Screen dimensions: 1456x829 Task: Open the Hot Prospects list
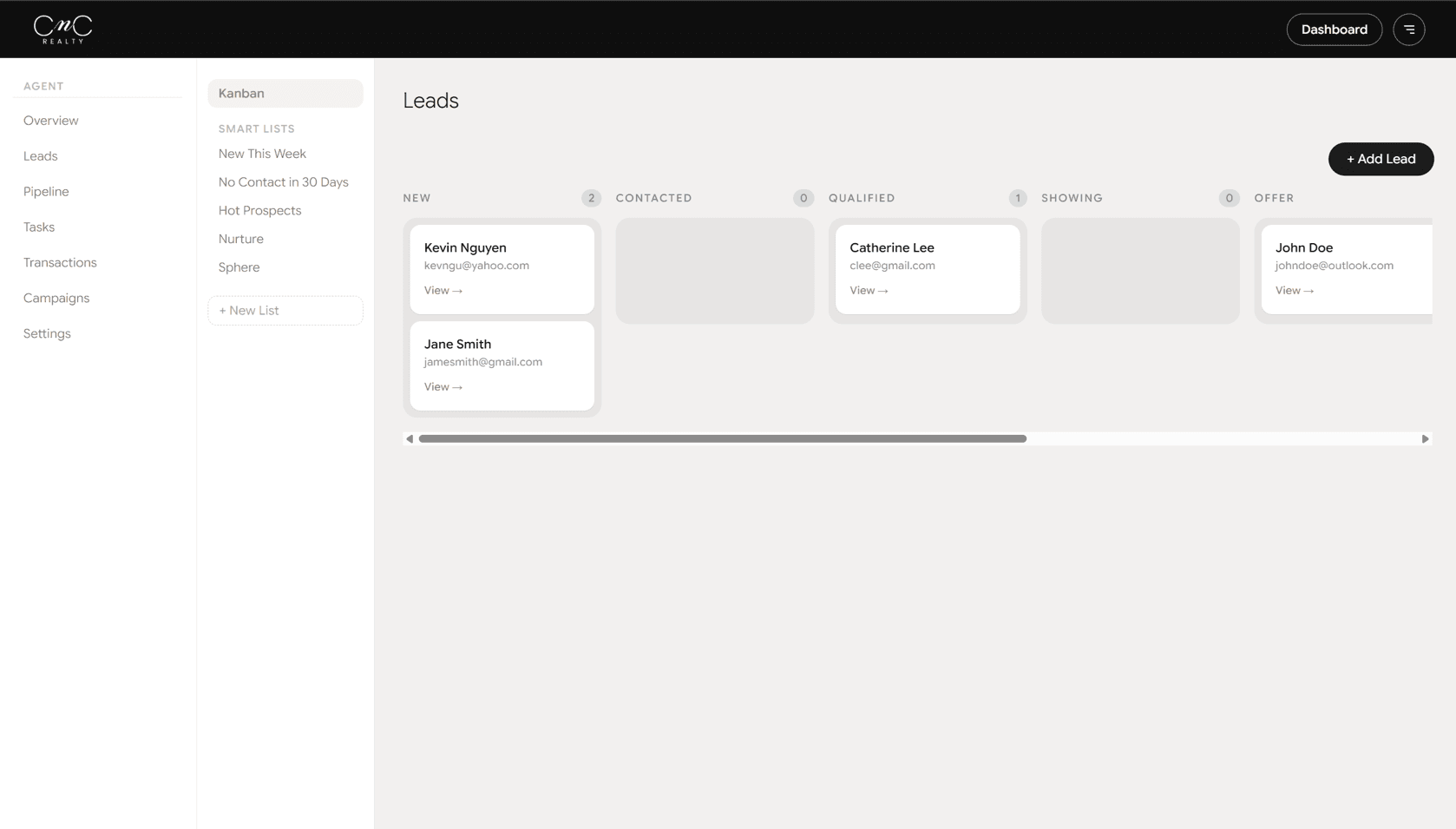260,211
